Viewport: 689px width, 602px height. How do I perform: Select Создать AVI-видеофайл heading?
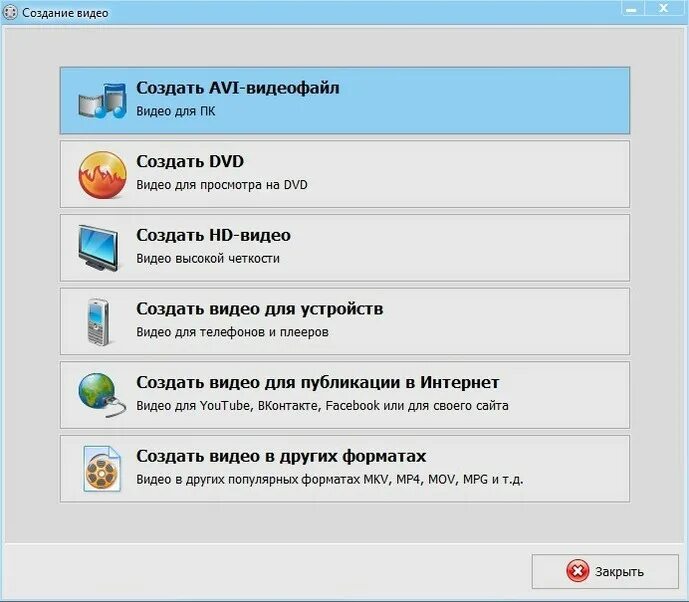238,88
